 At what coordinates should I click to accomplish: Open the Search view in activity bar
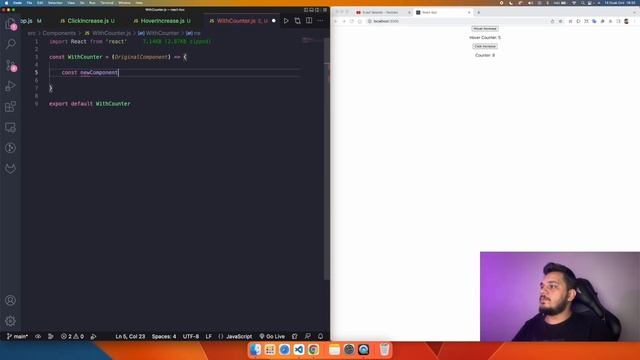[11, 44]
